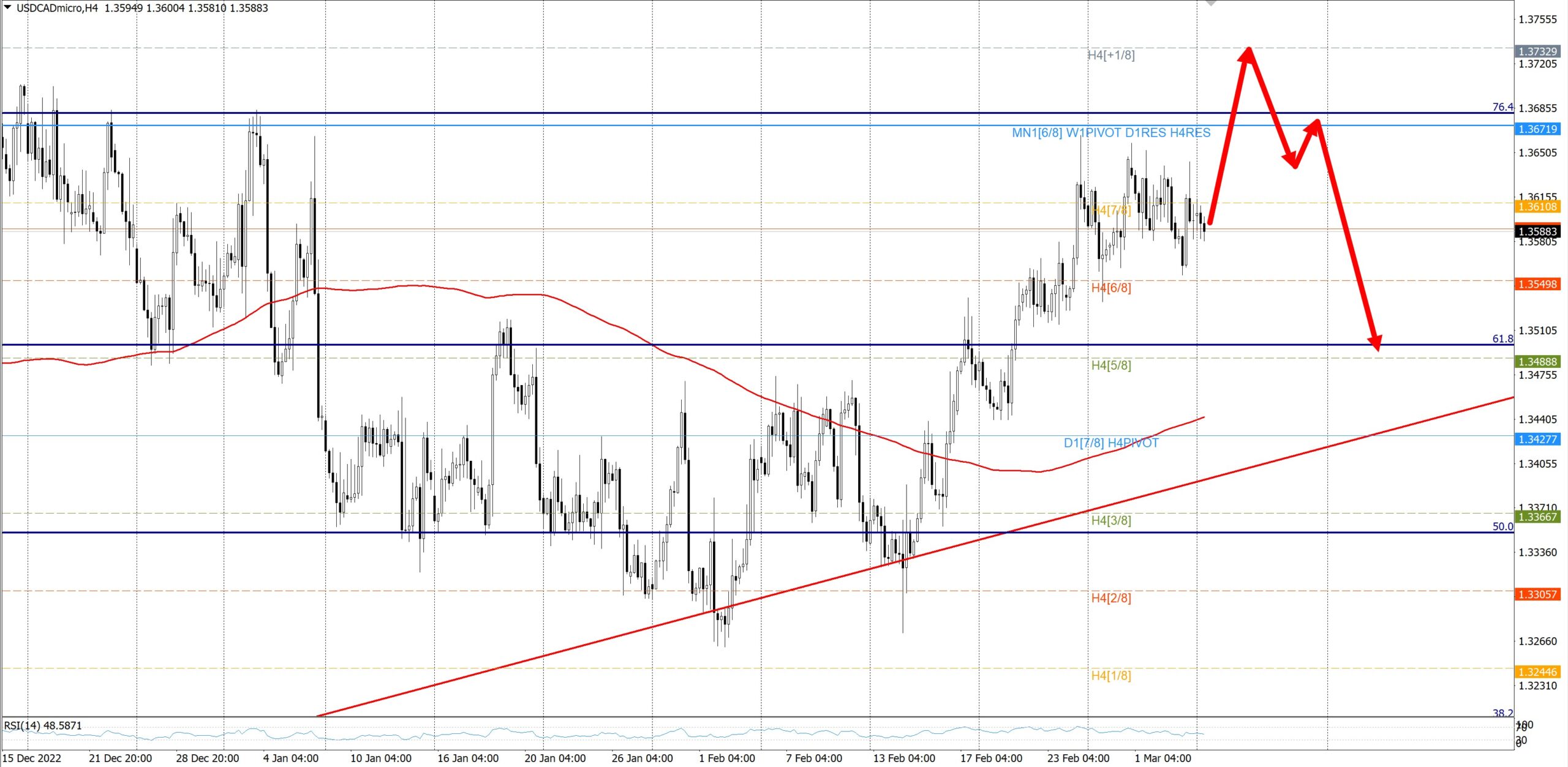
Task: Select the D1[7/8] H4PIVOT label
Action: pyautogui.click(x=1111, y=443)
